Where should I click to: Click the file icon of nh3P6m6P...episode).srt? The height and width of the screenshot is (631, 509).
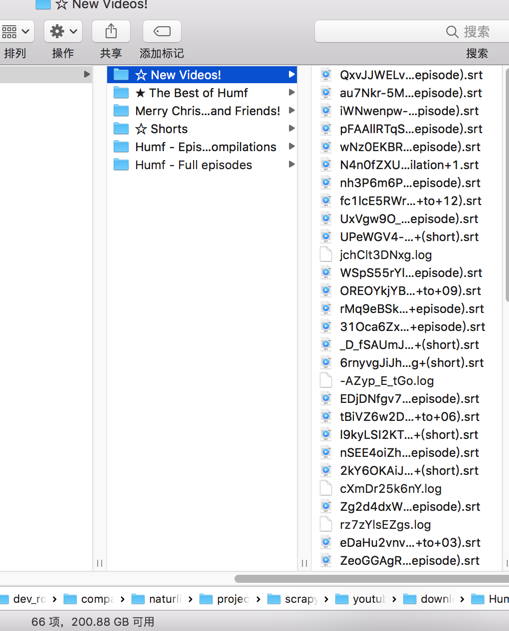point(326,183)
